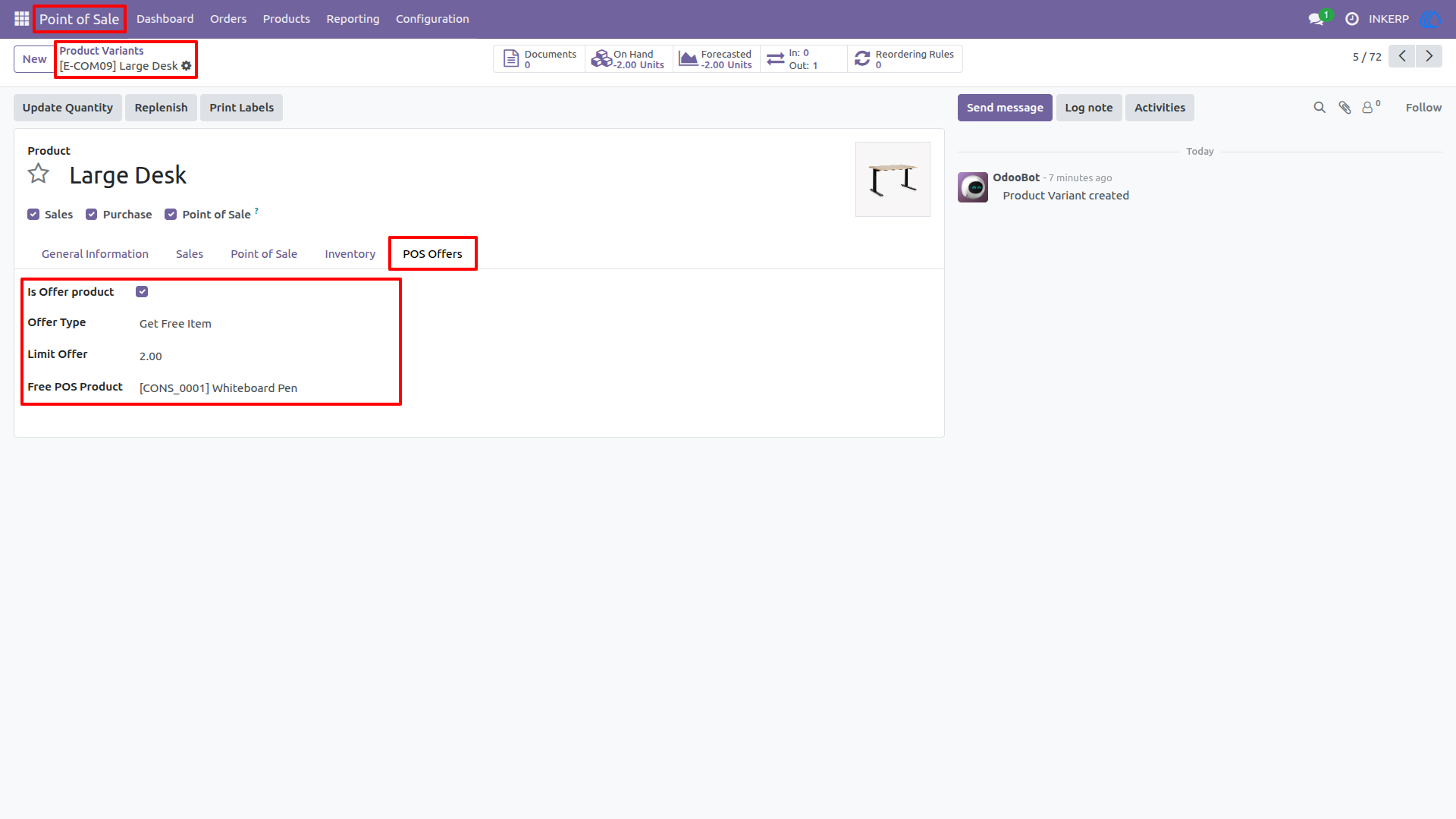Screen dimensions: 1456x819
Task: Toggle the Point of Sale checkbox
Action: (x=171, y=215)
